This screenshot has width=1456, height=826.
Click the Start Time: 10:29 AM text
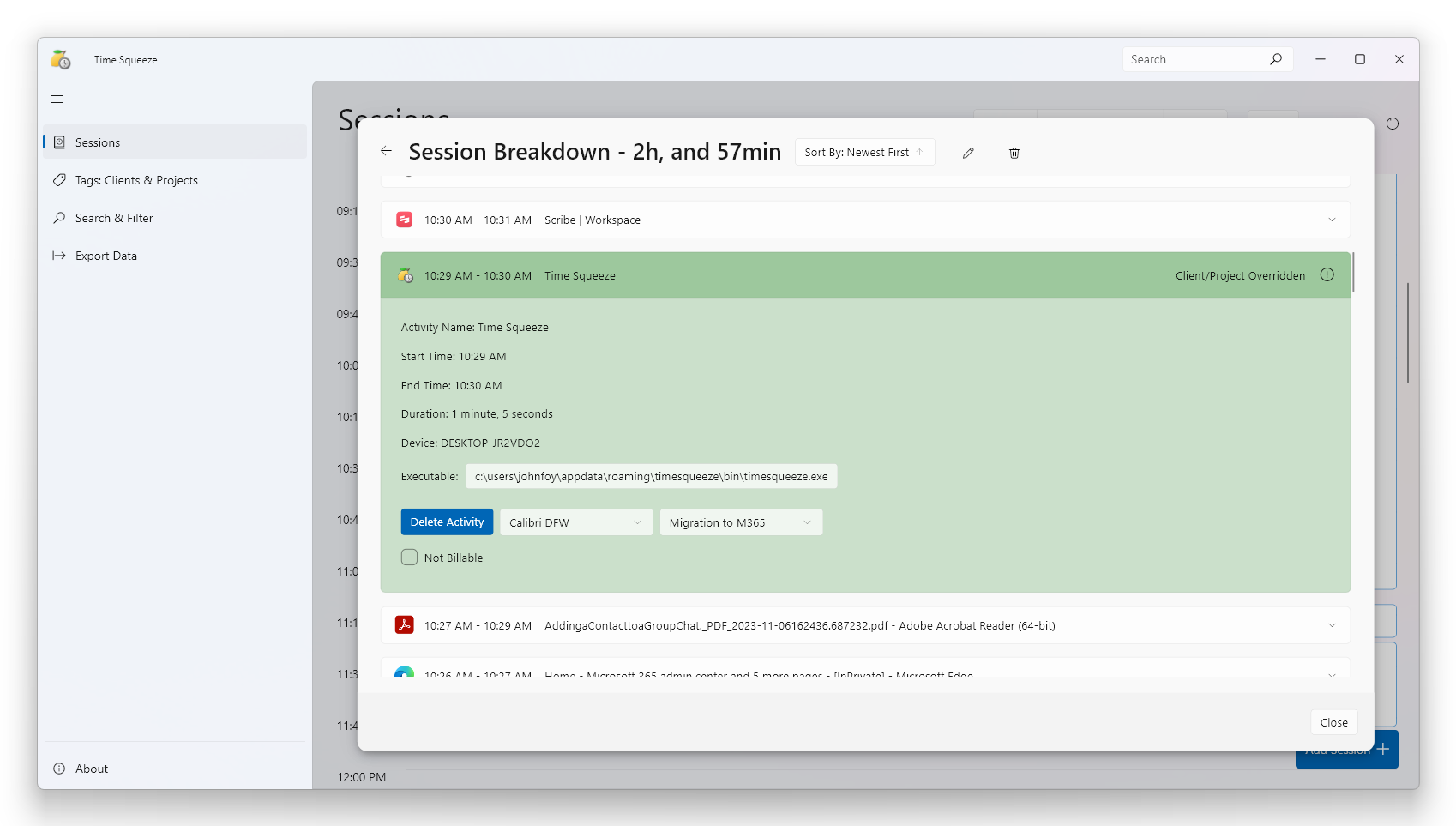[454, 356]
